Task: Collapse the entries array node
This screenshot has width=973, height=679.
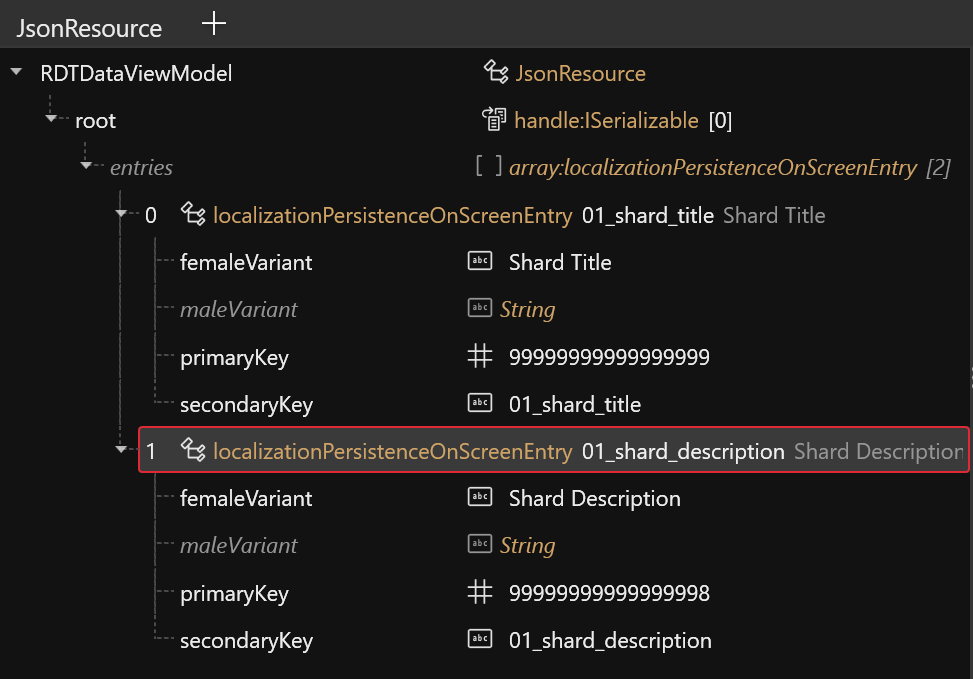Action: tap(86, 166)
